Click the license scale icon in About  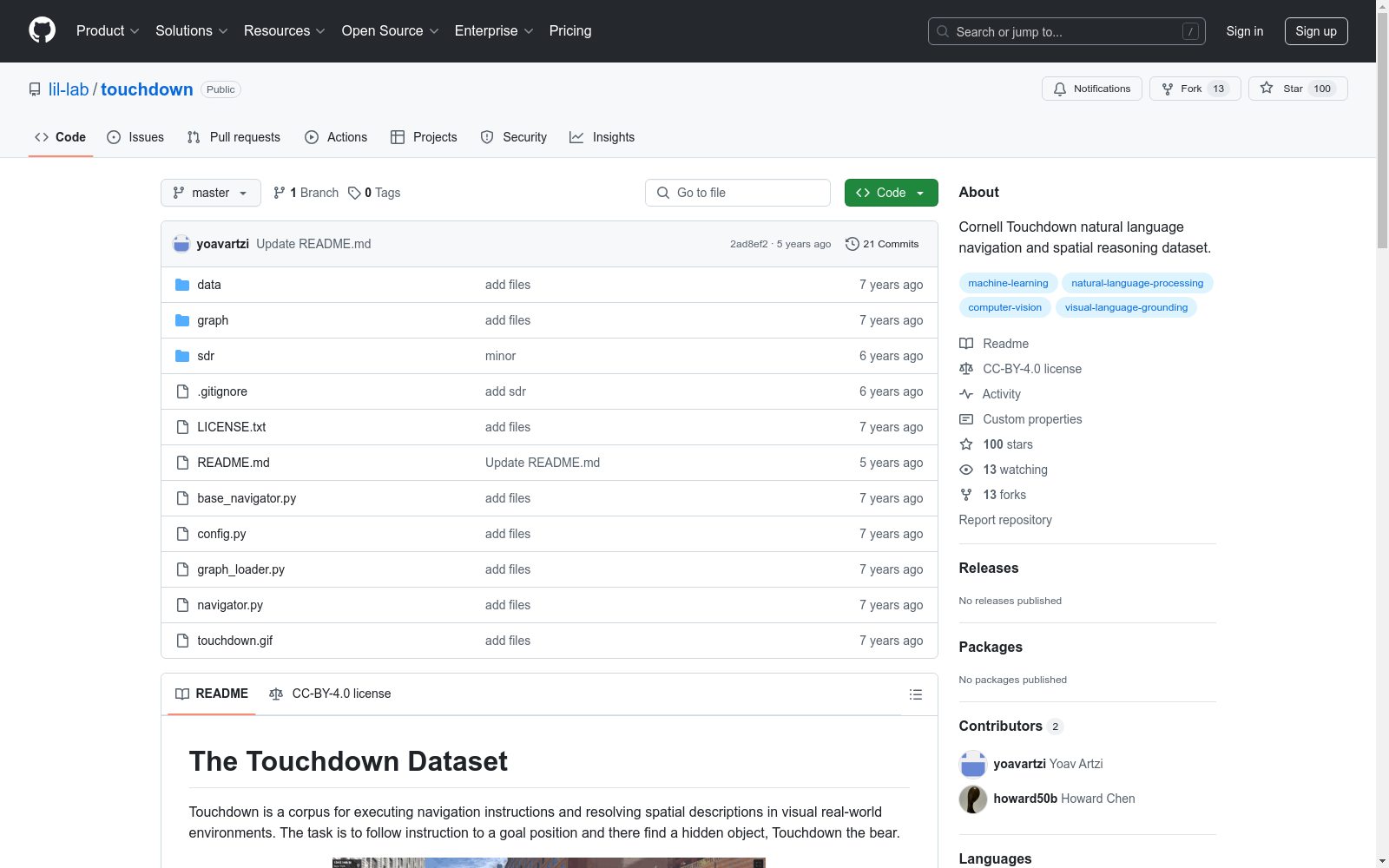tap(966, 369)
